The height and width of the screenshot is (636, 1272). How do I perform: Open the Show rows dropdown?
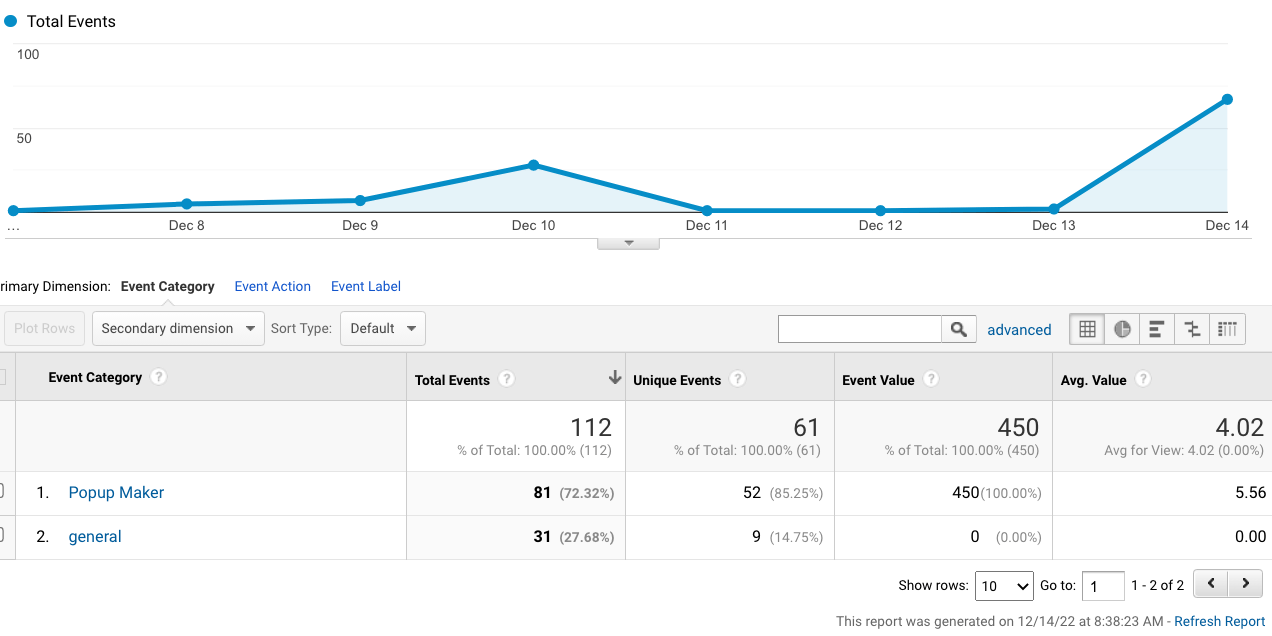(x=1004, y=585)
